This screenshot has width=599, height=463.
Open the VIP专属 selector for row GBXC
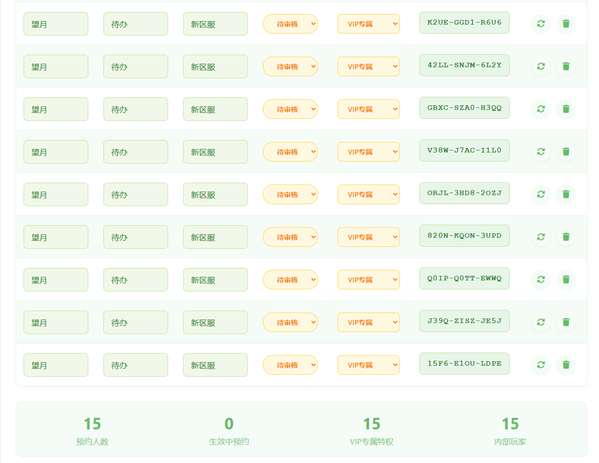tap(368, 109)
